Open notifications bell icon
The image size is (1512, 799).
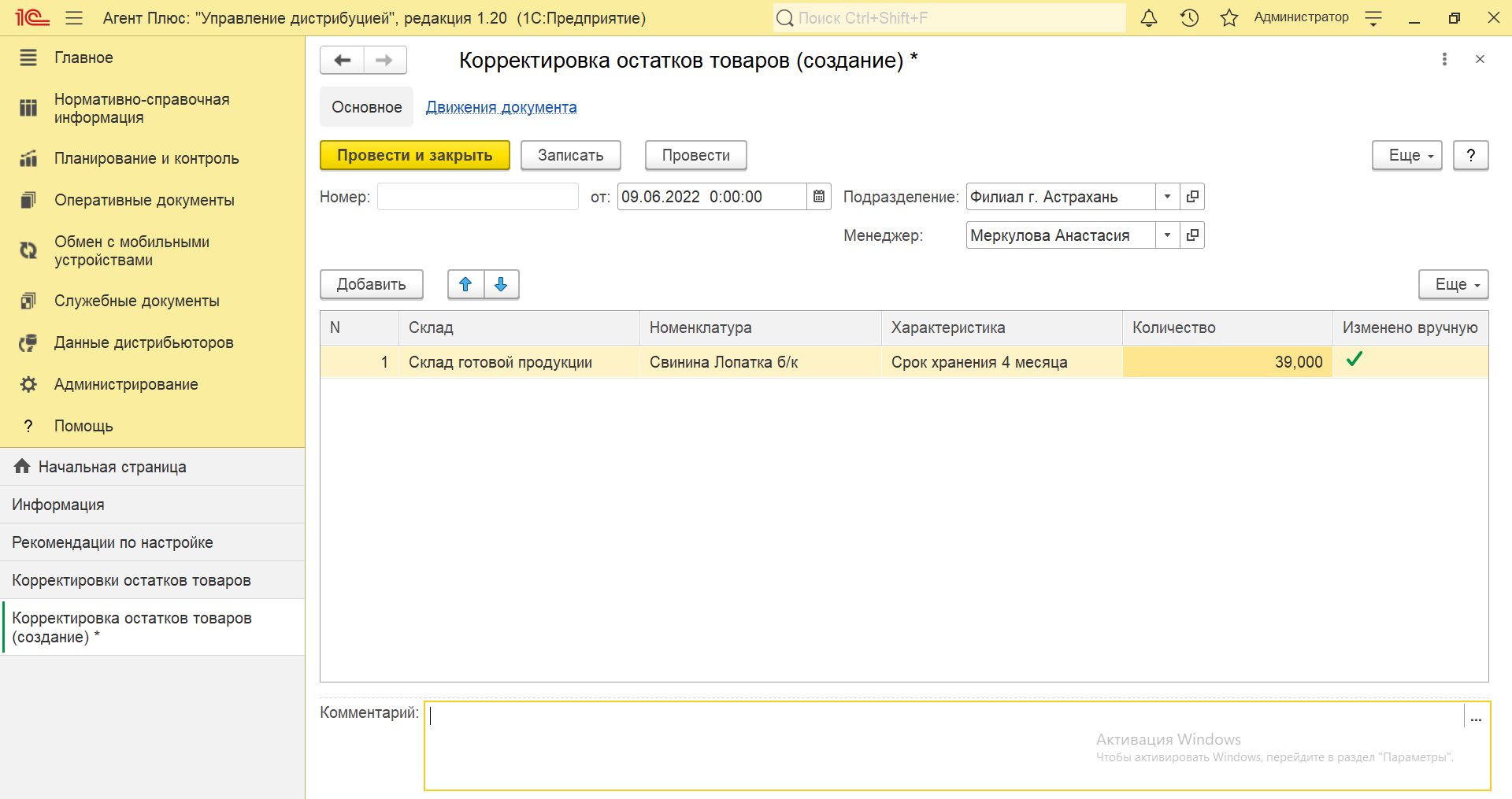1149,17
